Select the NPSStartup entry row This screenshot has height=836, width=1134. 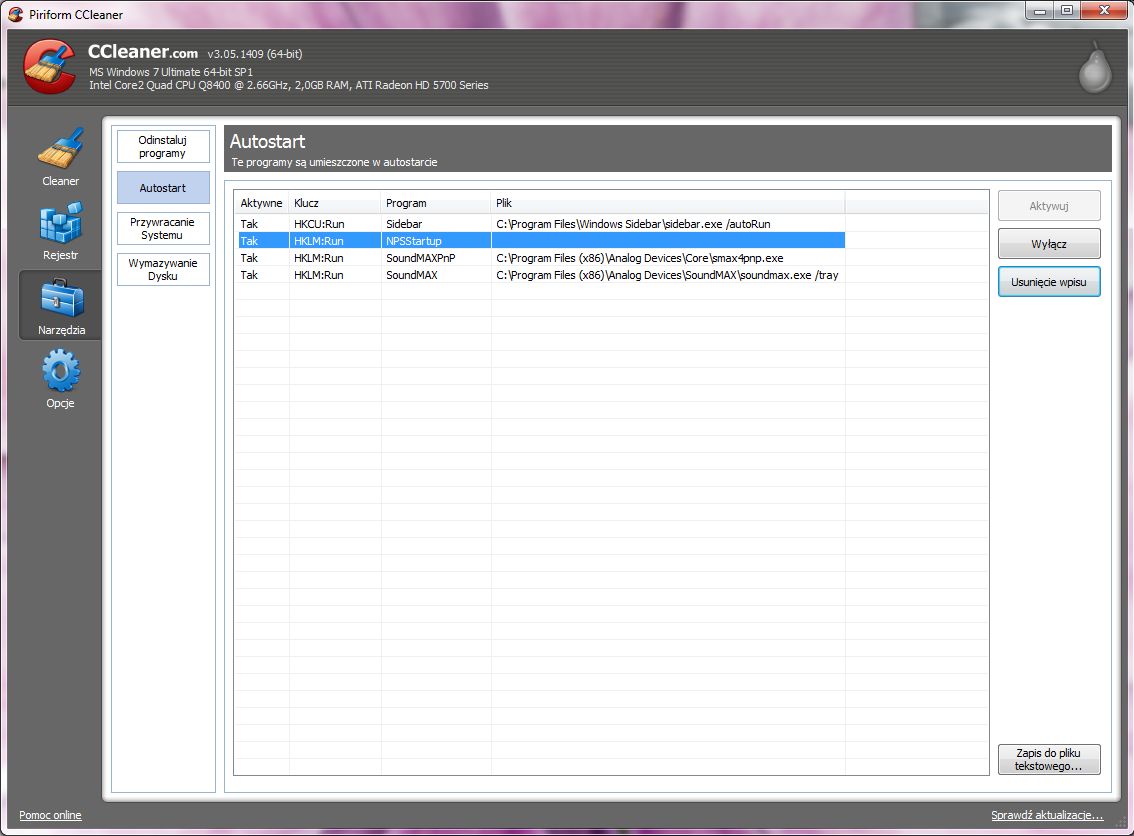click(541, 241)
